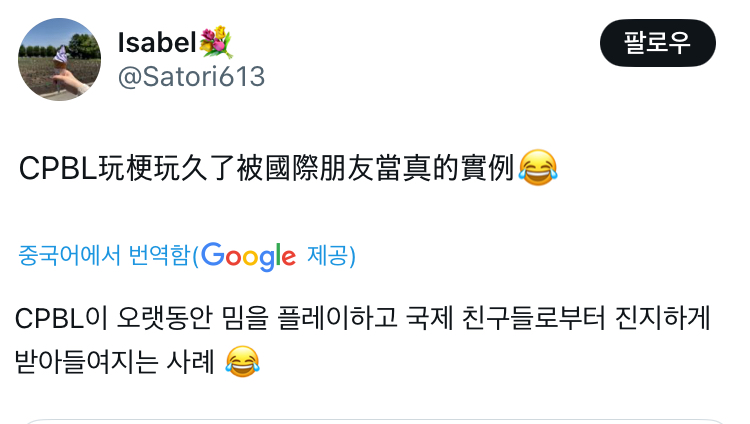Click the display name Isabel
This screenshot has height=424, width=750.
[157, 43]
